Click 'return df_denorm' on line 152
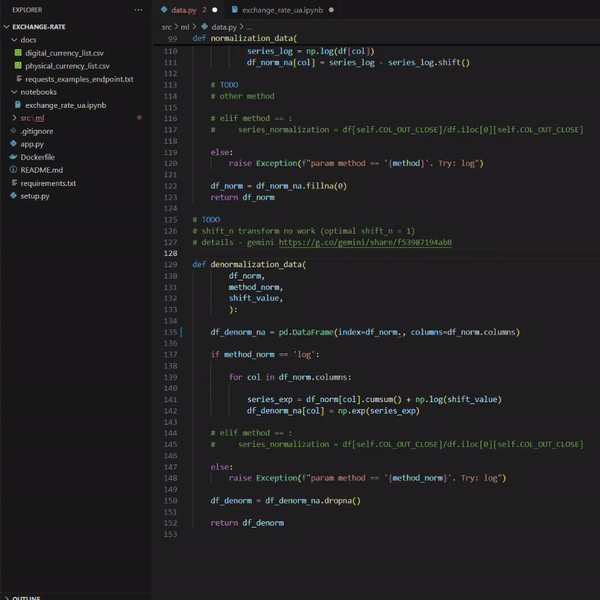This screenshot has width=600, height=600. point(247,523)
